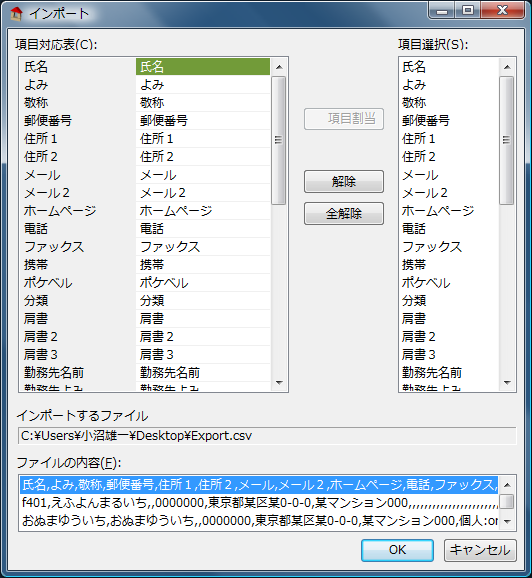Click the house app icon in title bar
Image resolution: width=532 pixels, height=578 pixels.
[x=16, y=14]
